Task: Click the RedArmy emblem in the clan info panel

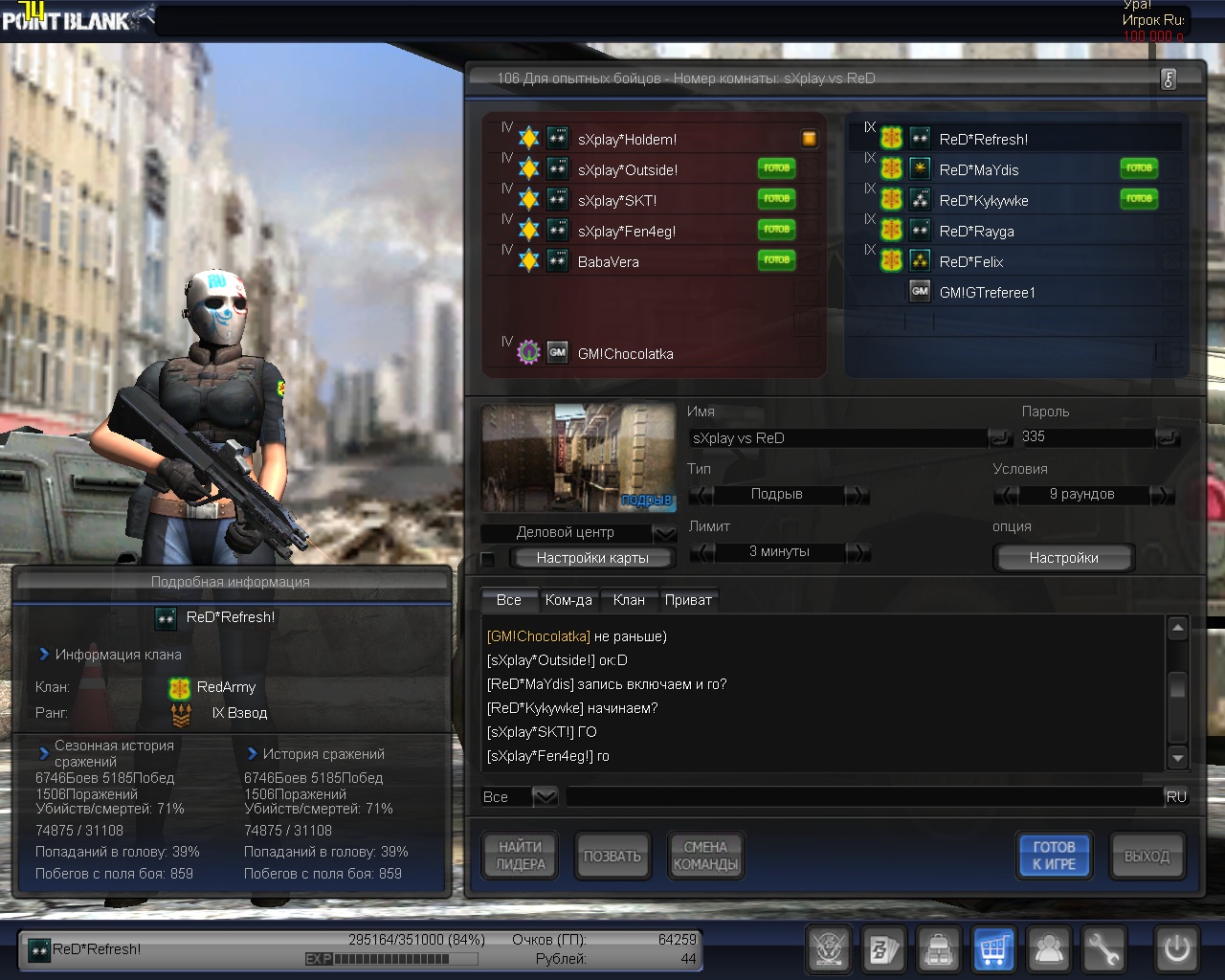Action: [180, 688]
